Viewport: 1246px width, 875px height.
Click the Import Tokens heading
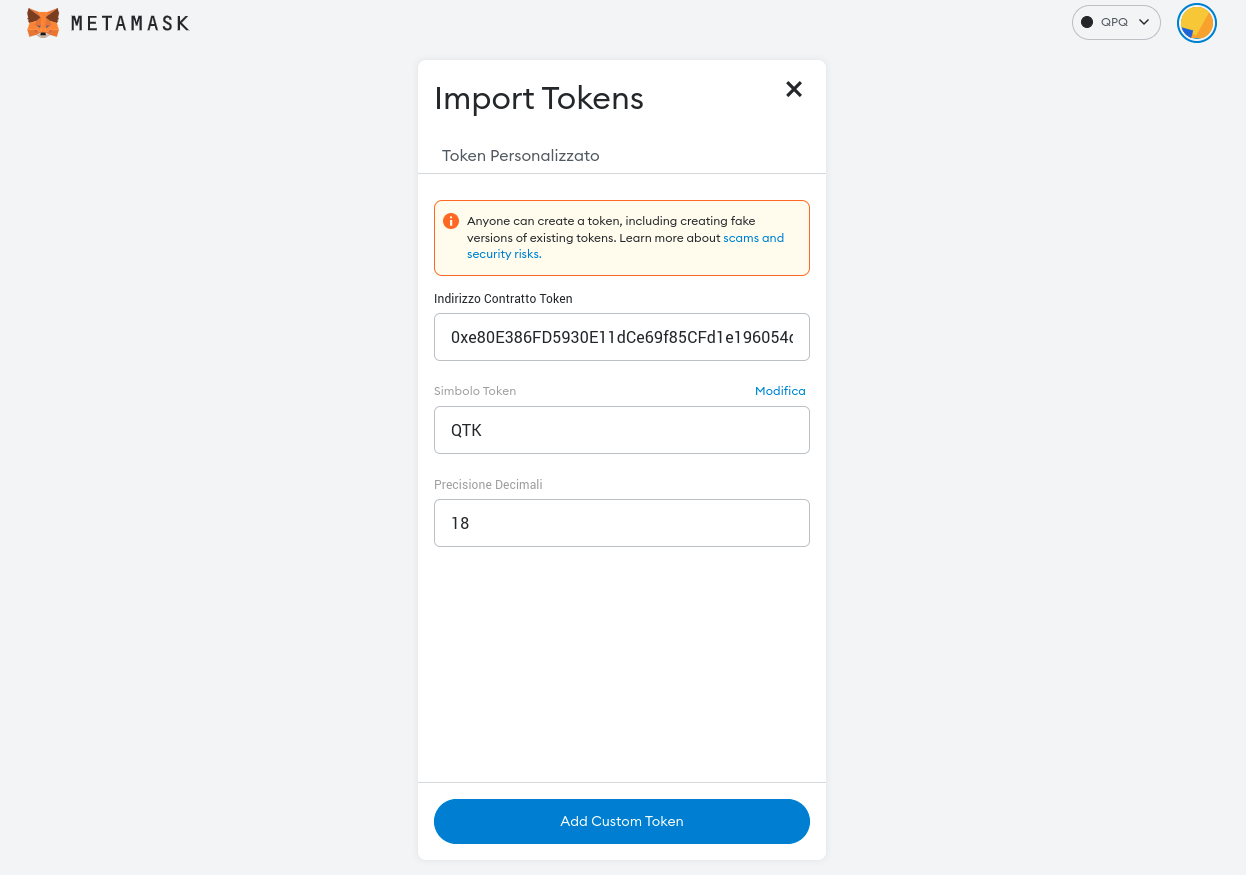tap(539, 98)
